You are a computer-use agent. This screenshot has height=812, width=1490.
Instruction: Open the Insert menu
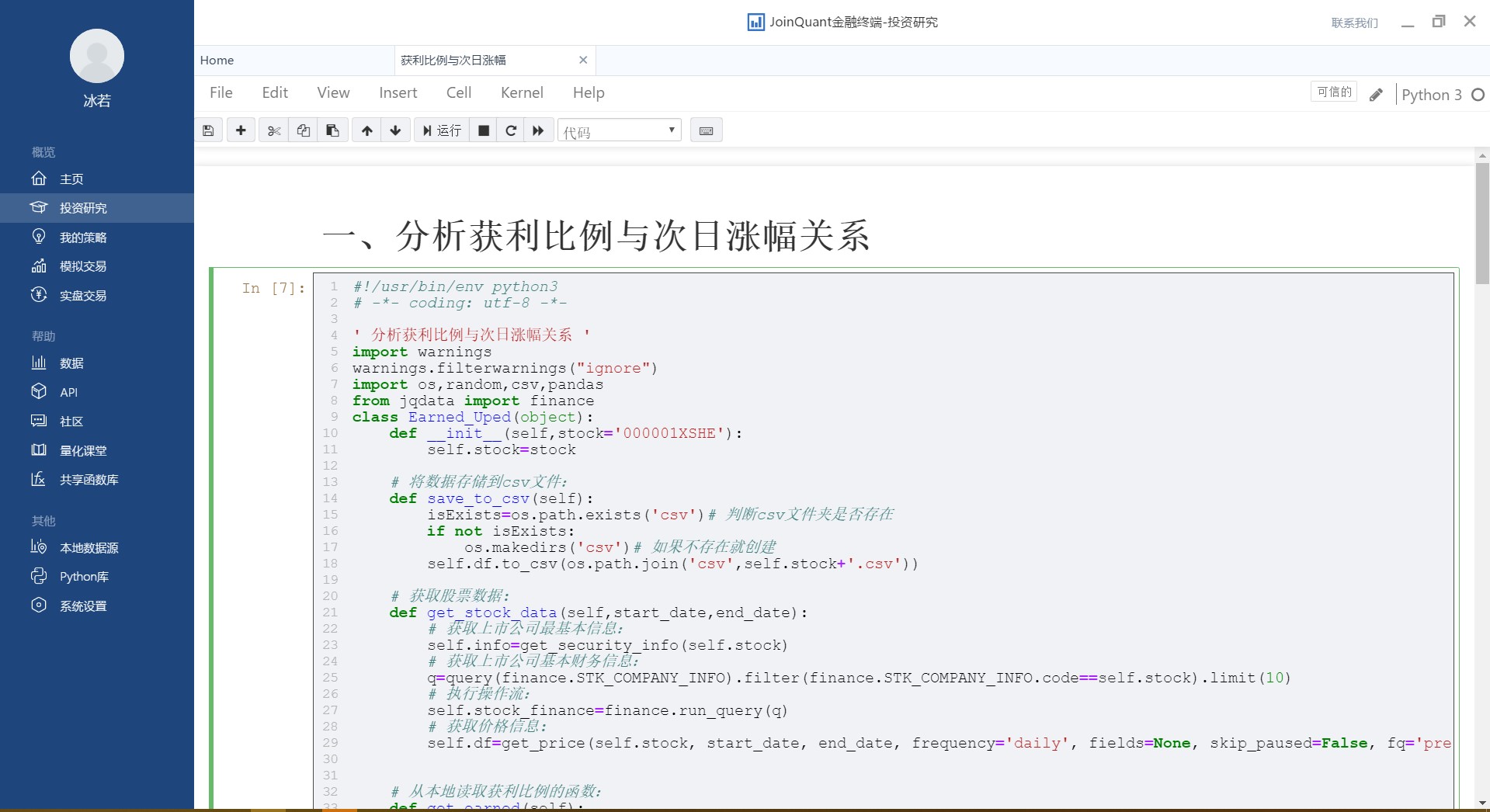click(398, 92)
